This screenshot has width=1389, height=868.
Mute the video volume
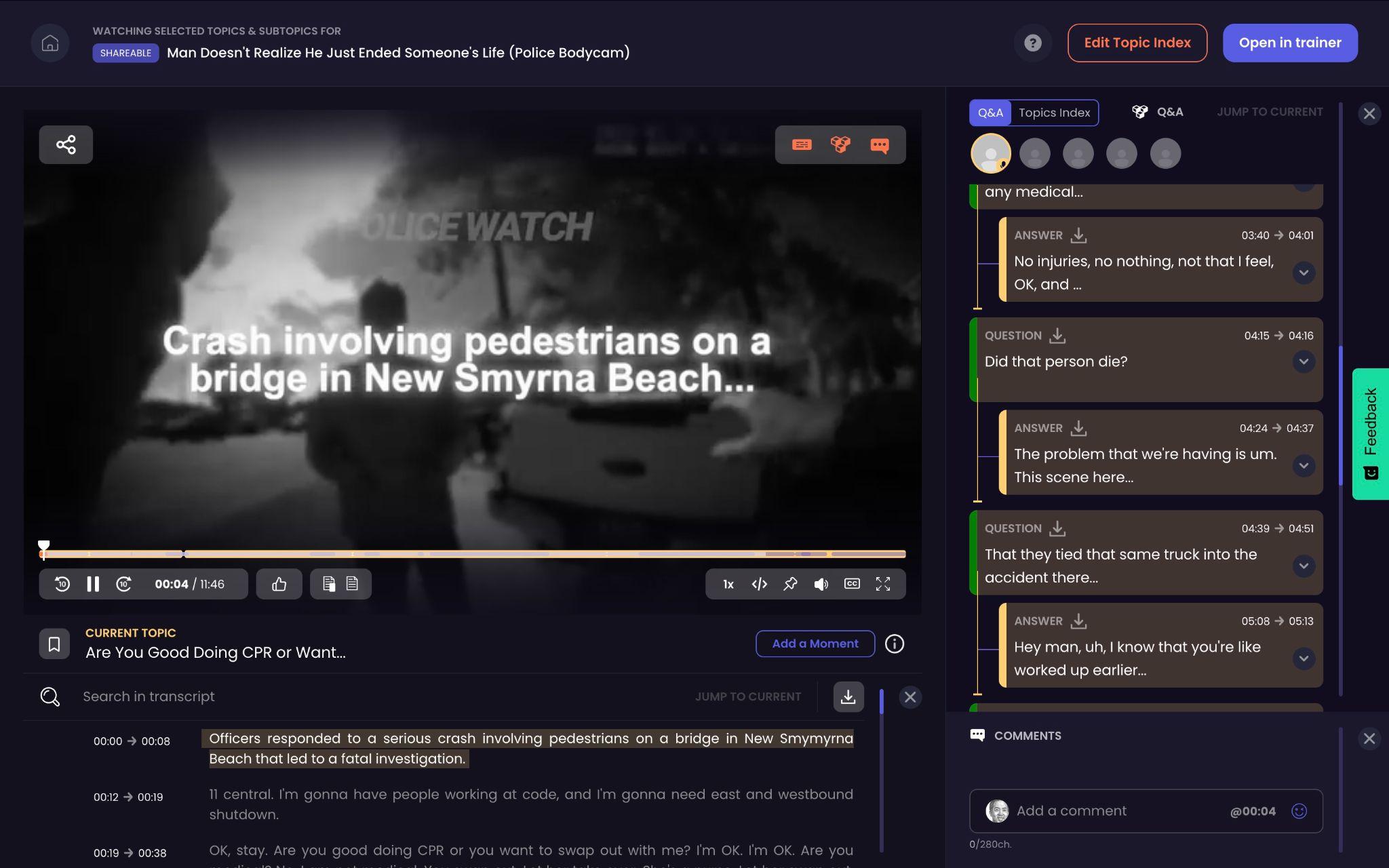click(821, 584)
